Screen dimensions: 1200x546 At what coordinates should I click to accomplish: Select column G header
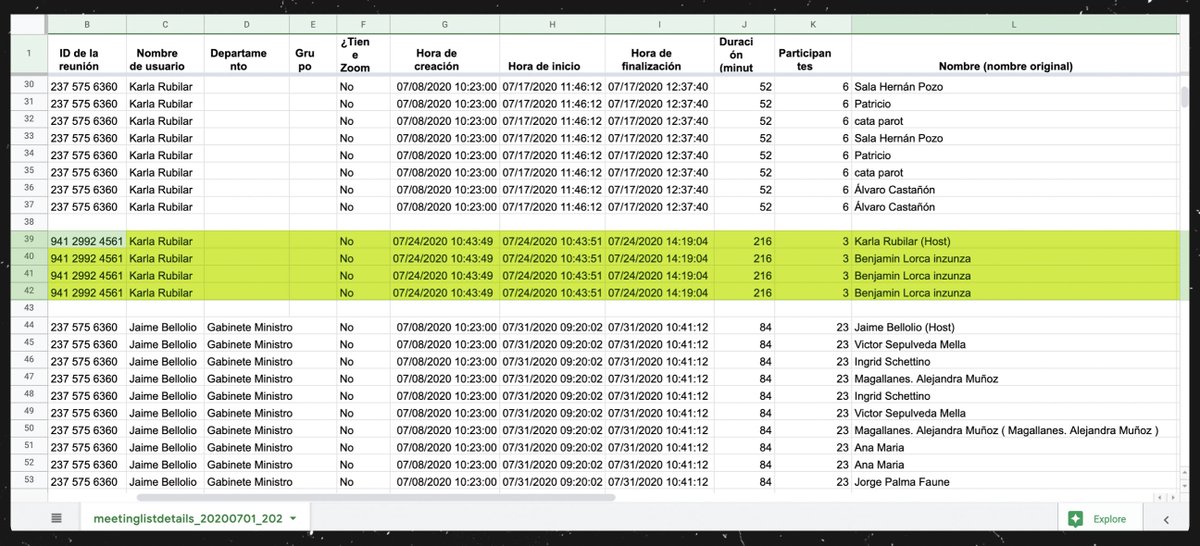(x=445, y=23)
